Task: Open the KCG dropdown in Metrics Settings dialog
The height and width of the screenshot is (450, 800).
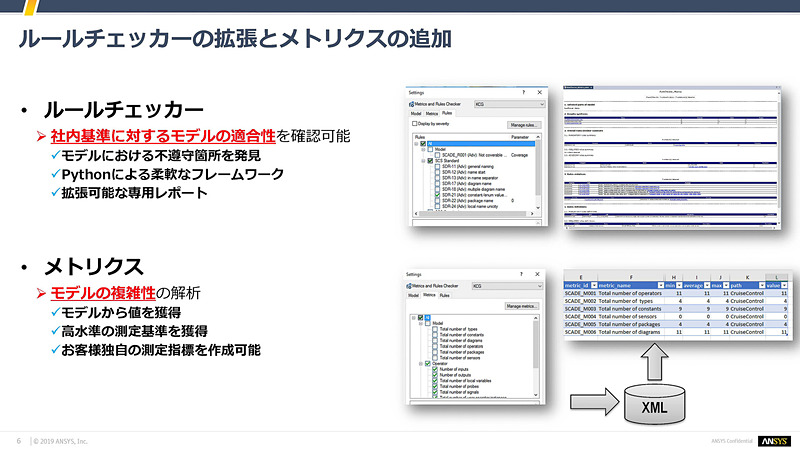Action: 507,286
